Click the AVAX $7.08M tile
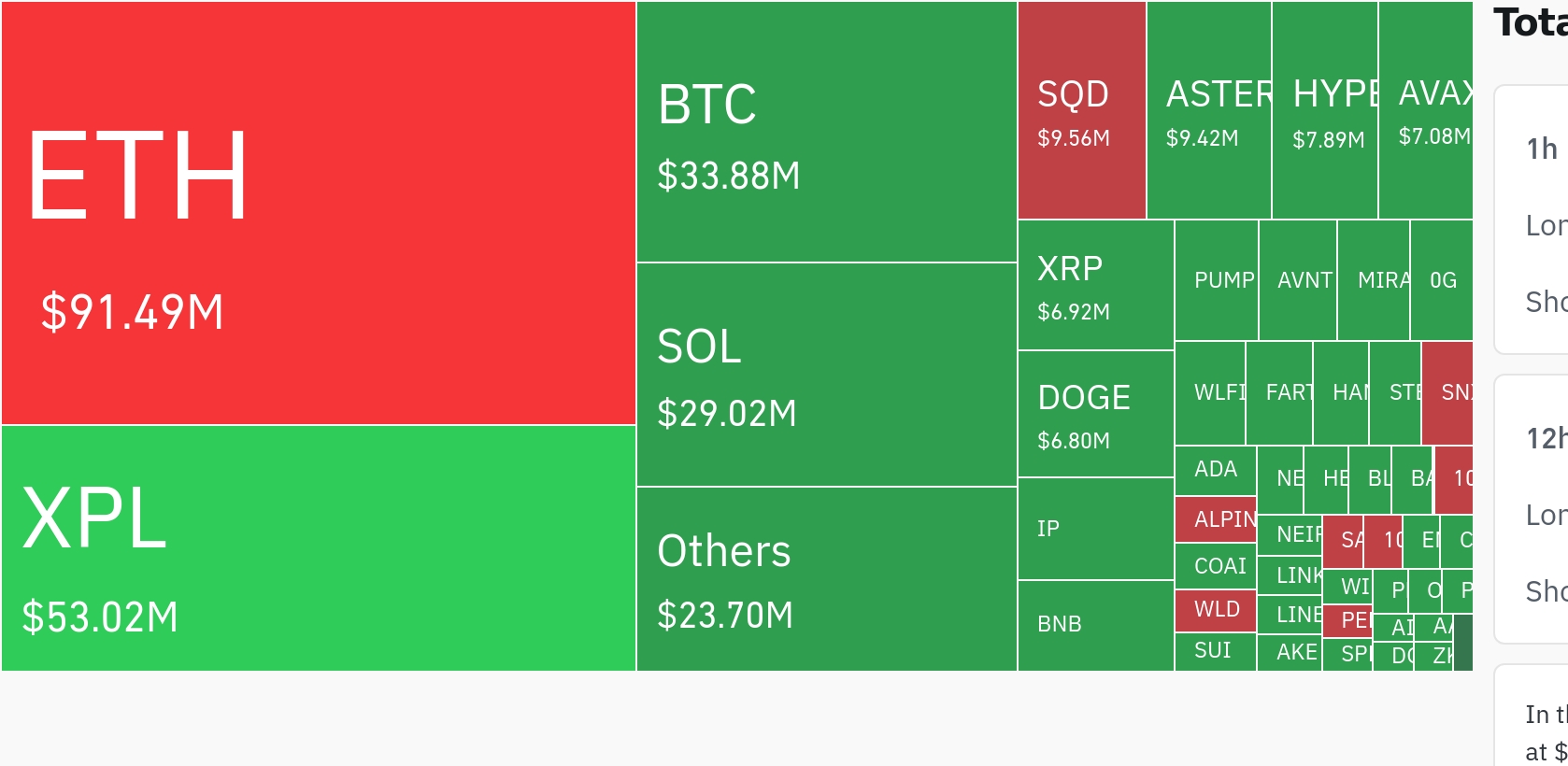Viewport: 1568px width, 766px height. (1425, 111)
